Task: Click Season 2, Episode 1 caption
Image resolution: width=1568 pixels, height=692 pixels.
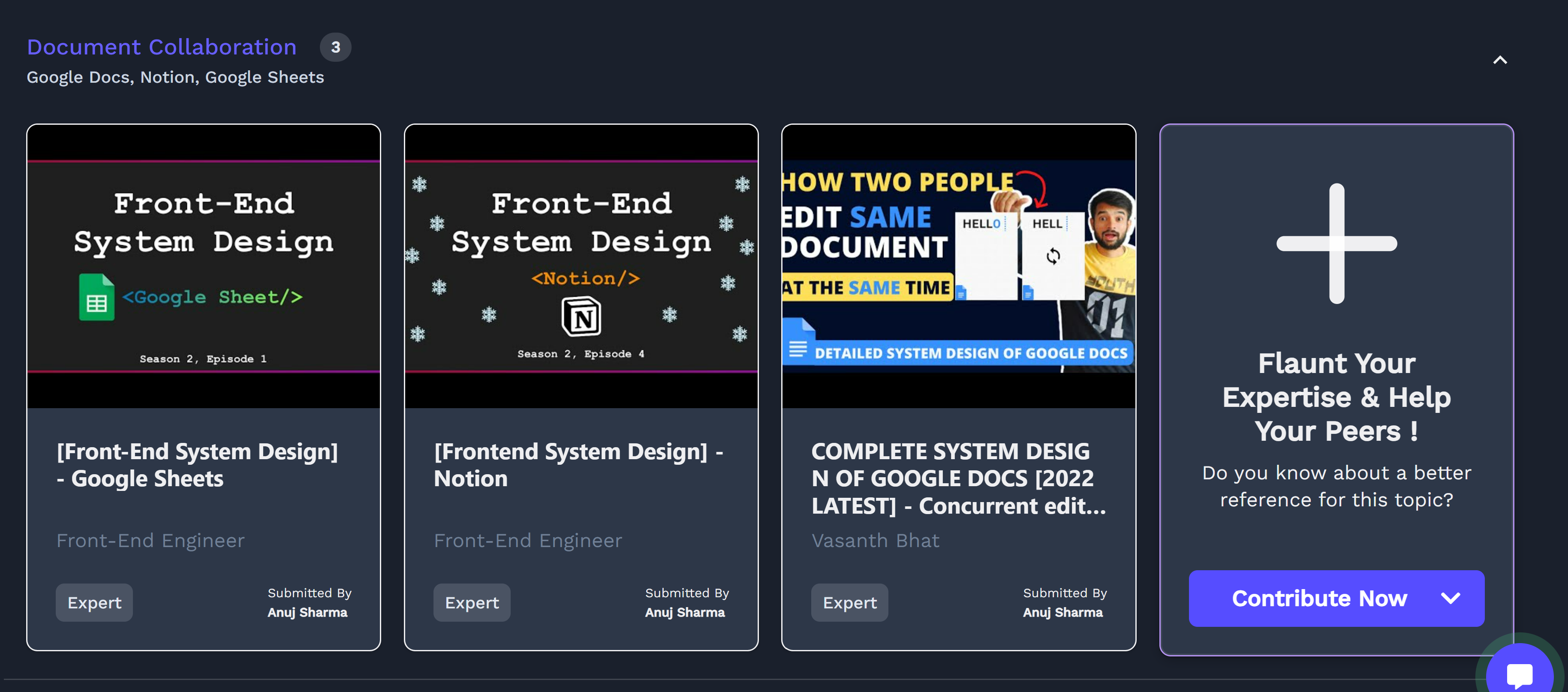Action: click(x=203, y=358)
